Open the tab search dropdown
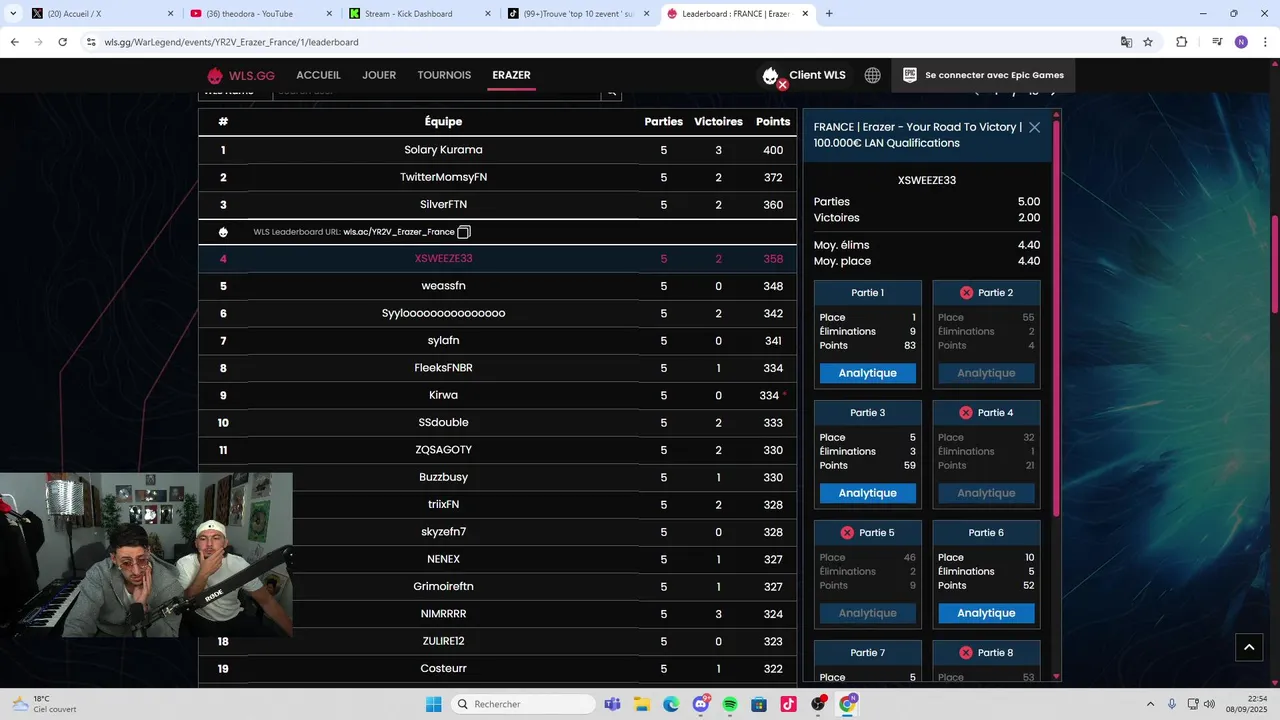The height and width of the screenshot is (720, 1280). coord(14,14)
